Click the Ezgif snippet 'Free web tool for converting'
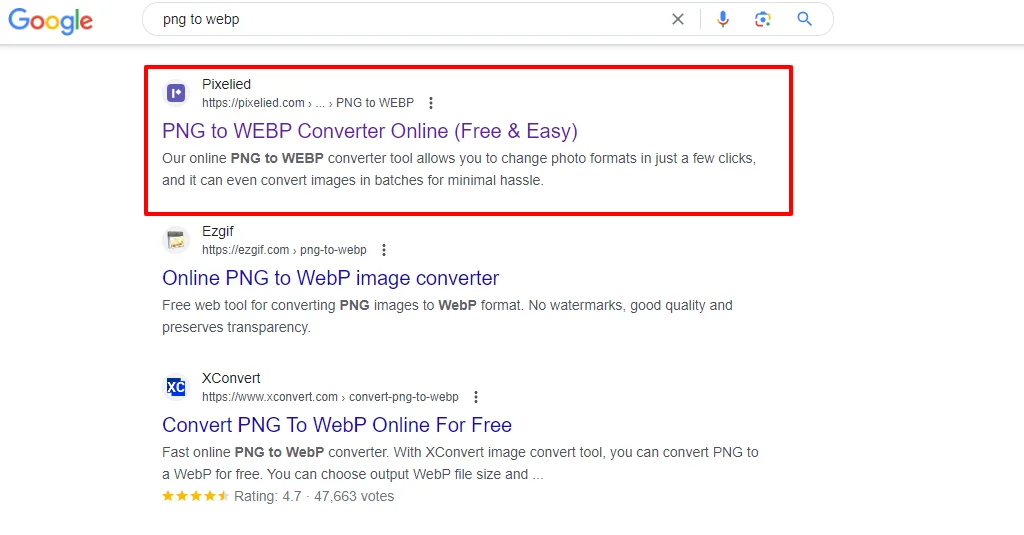Viewport: 1024px width, 535px height. coord(447,316)
